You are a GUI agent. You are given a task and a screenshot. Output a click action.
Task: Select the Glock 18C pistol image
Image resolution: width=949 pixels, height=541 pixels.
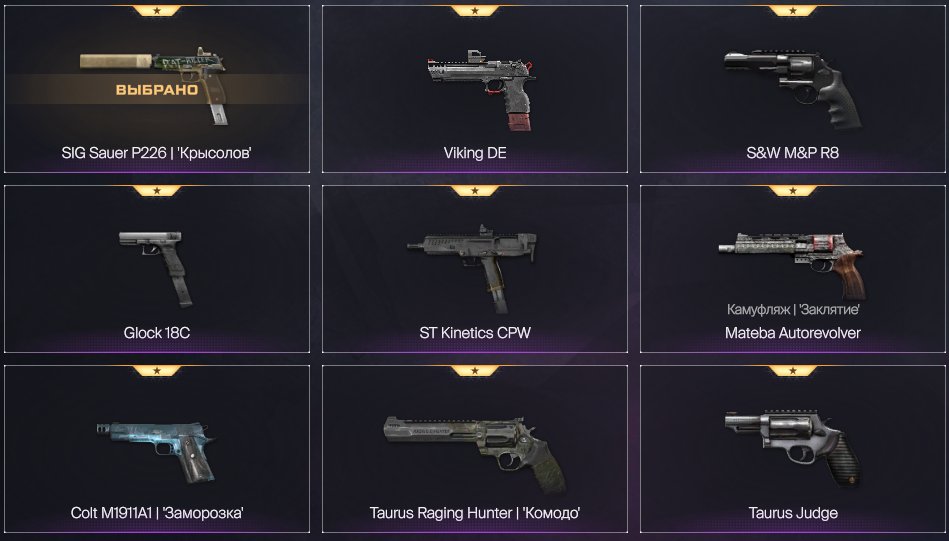tap(156, 269)
